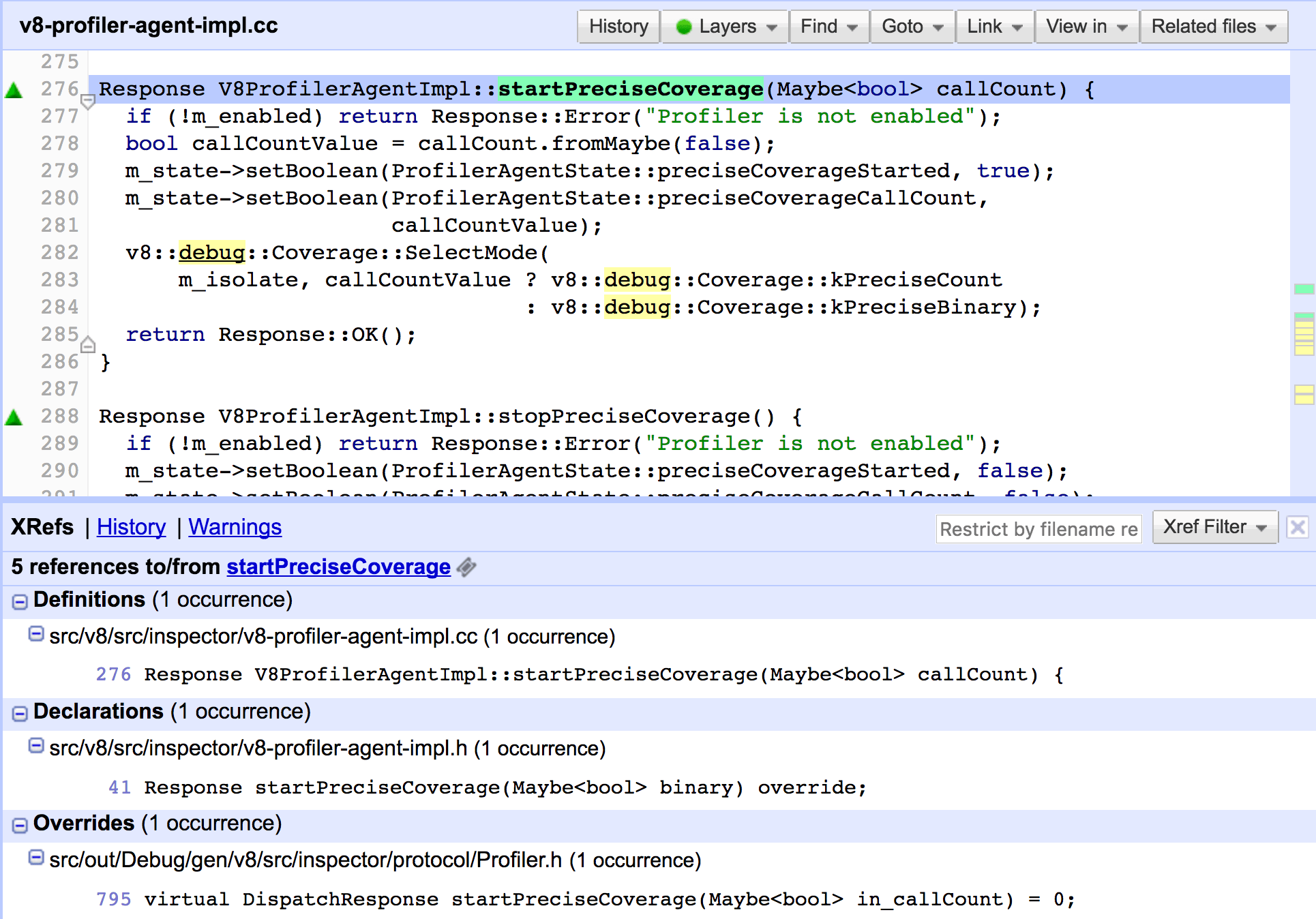Open the Xref Filter dropdown

1214,528
